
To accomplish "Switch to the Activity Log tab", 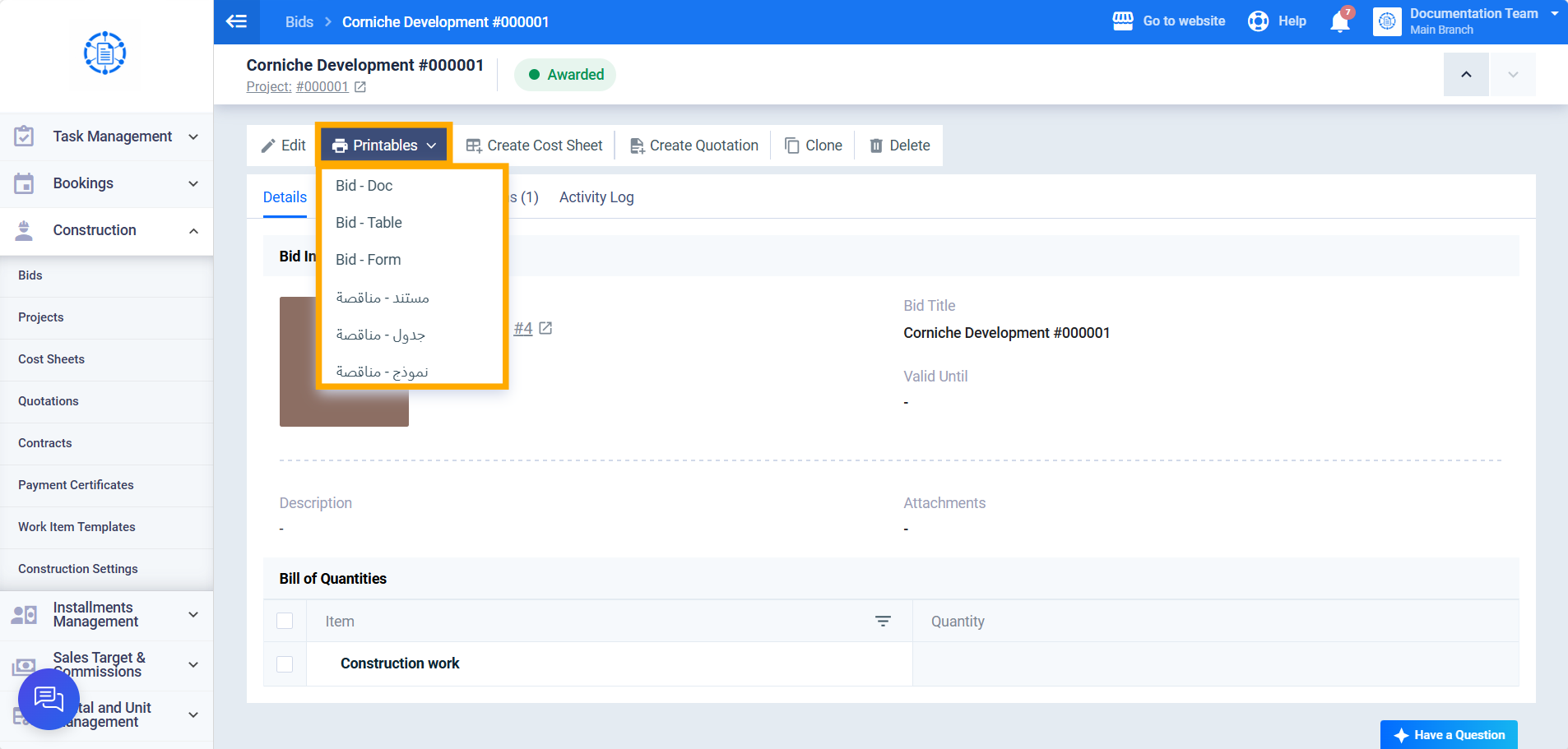I will coord(596,197).
